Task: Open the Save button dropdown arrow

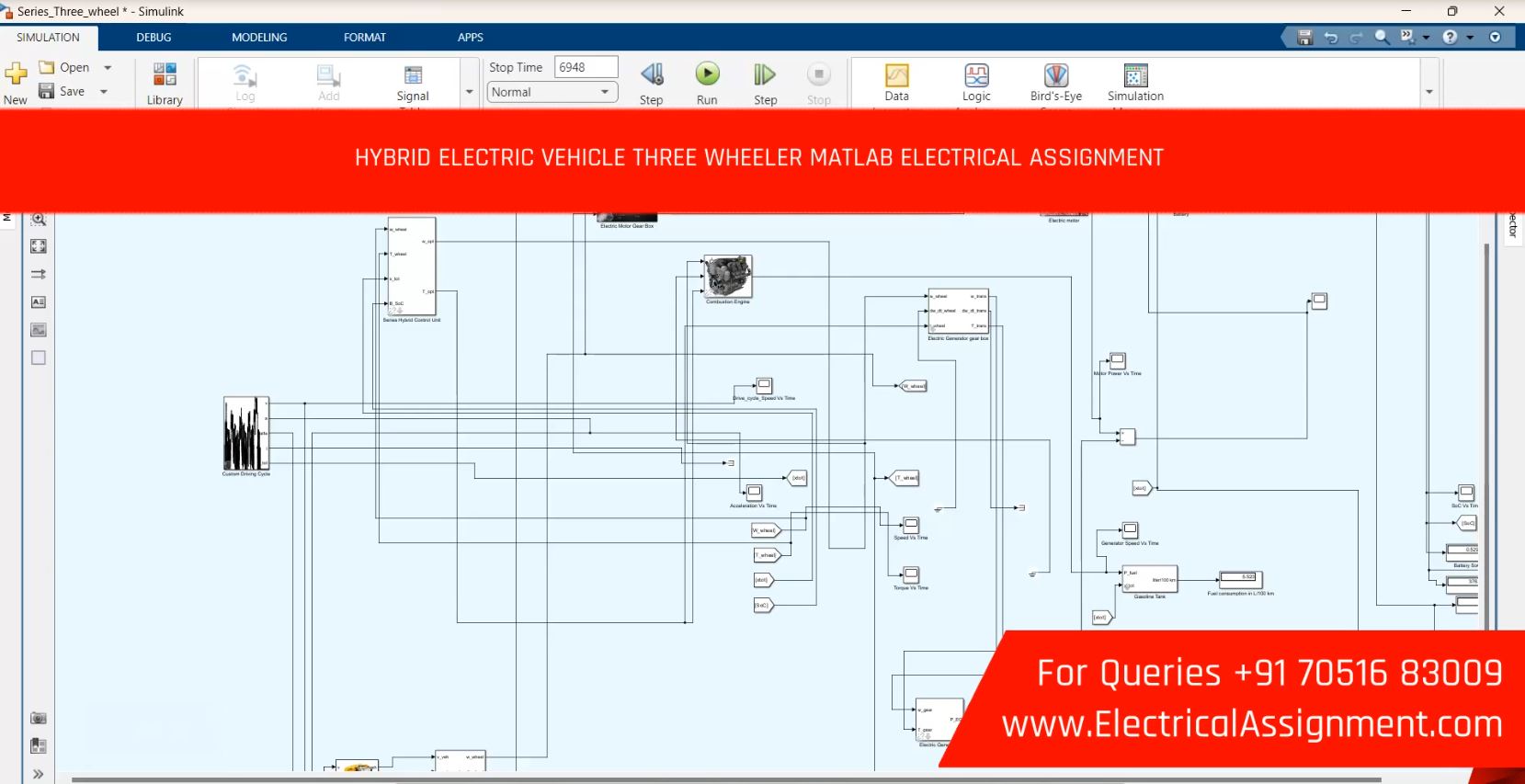Action: (x=104, y=91)
